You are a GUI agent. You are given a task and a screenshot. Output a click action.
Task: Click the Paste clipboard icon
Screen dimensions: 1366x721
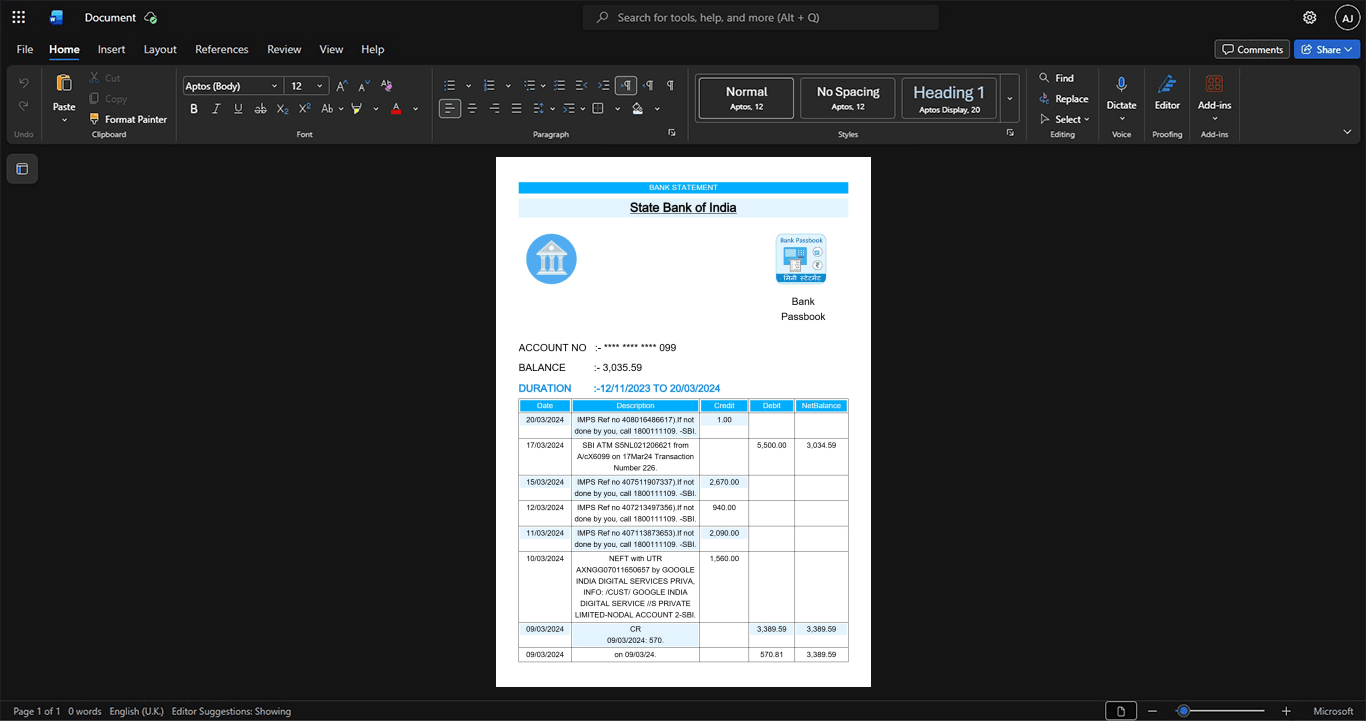64,84
